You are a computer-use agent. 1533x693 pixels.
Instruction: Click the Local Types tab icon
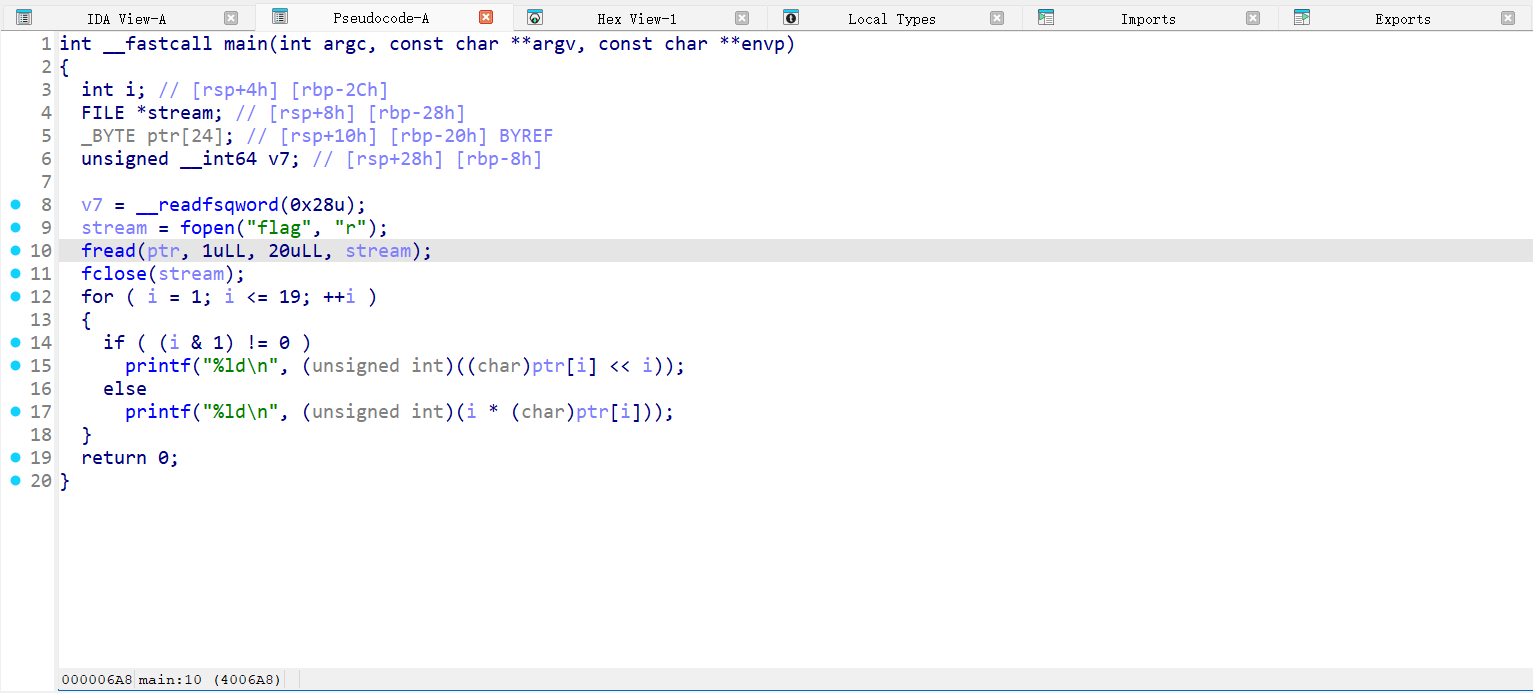tap(791, 18)
